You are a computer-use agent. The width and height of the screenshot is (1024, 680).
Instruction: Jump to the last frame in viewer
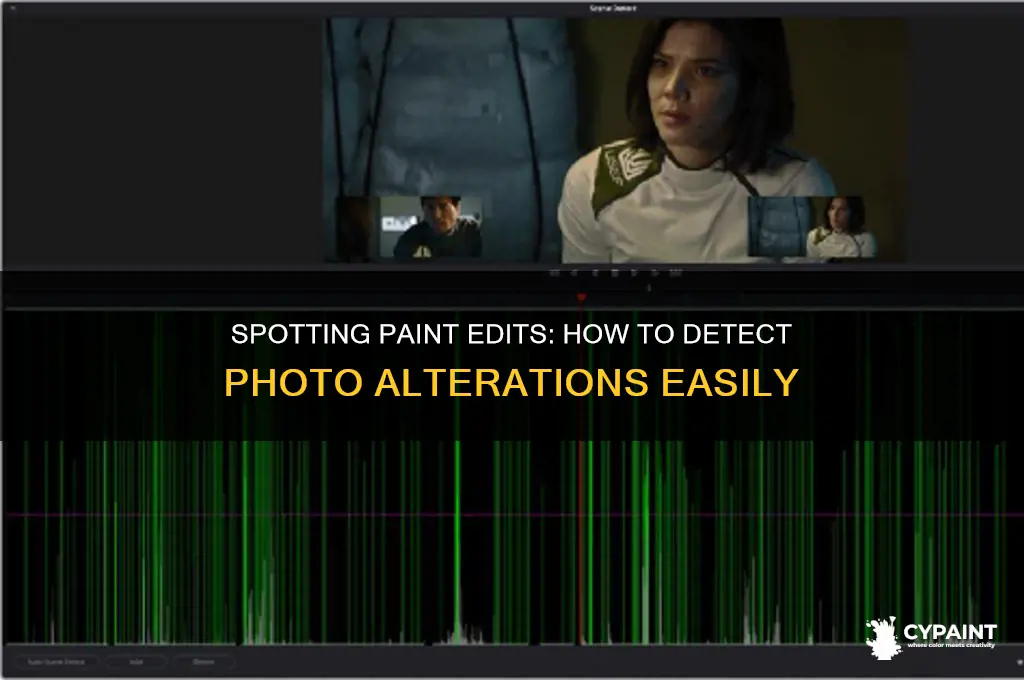[x=676, y=273]
